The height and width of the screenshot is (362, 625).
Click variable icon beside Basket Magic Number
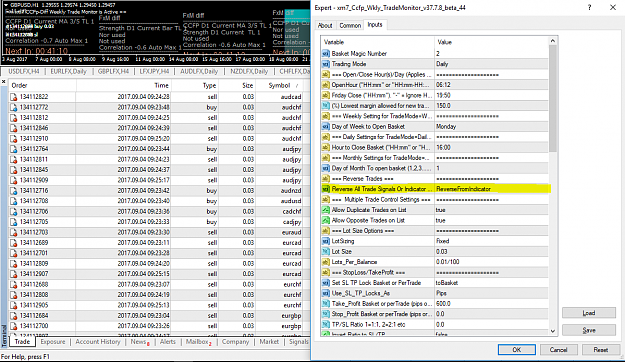click(x=326, y=53)
